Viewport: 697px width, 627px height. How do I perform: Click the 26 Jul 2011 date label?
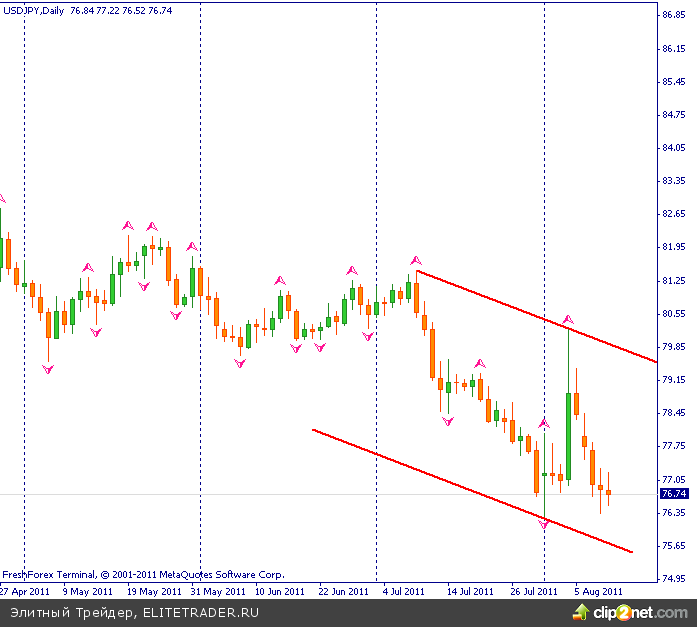point(532,591)
